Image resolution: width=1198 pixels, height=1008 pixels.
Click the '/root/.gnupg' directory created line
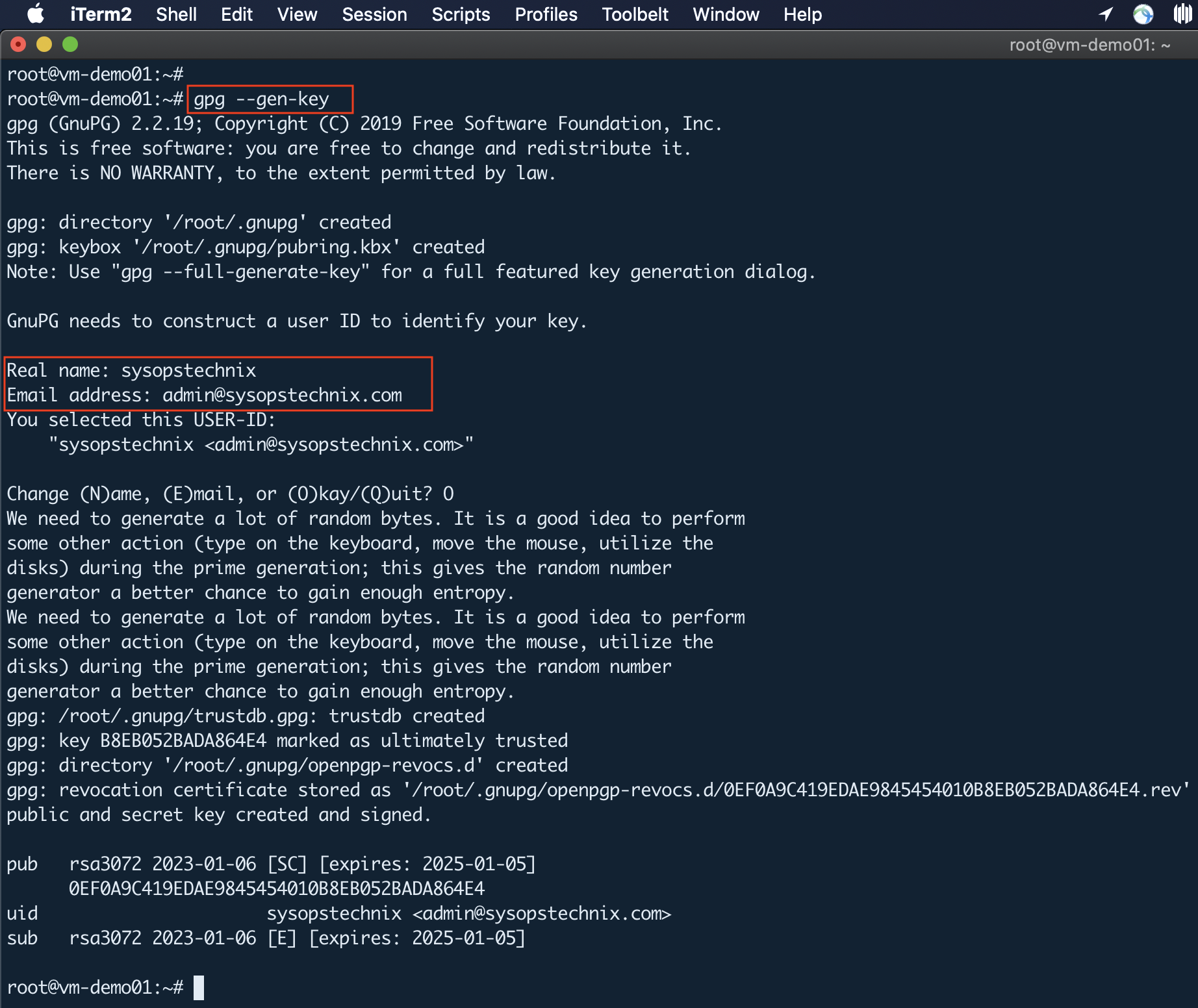pyautogui.click(x=199, y=223)
